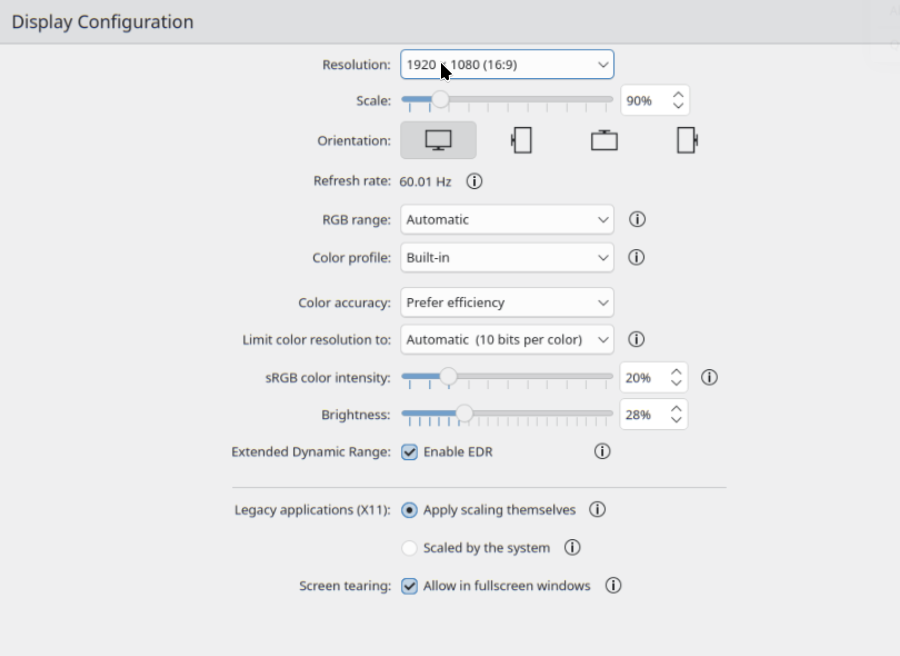Screen dimensions: 900x656
Task: Select the upside-down orientation icon
Action: click(x=604, y=140)
